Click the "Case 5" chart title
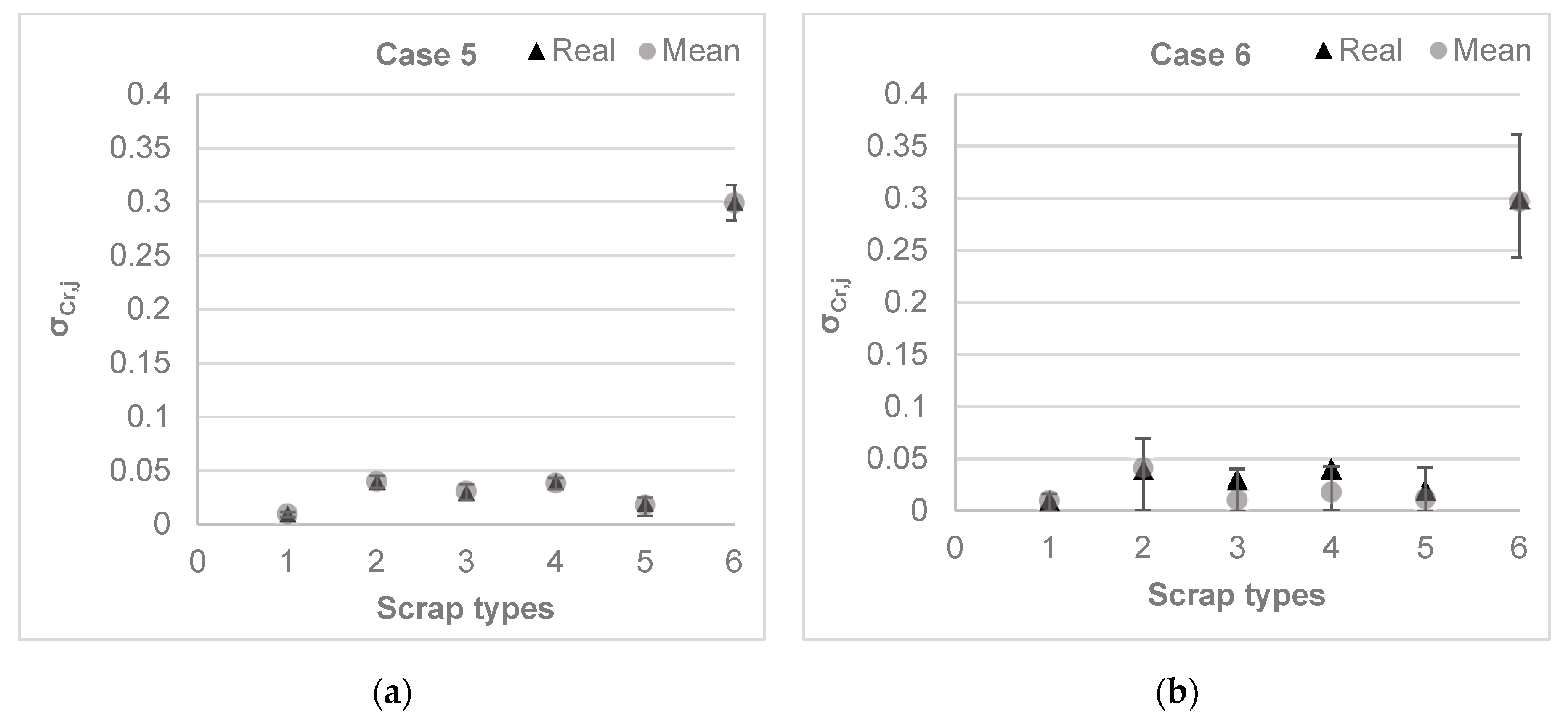1568x722 pixels. click(x=426, y=55)
